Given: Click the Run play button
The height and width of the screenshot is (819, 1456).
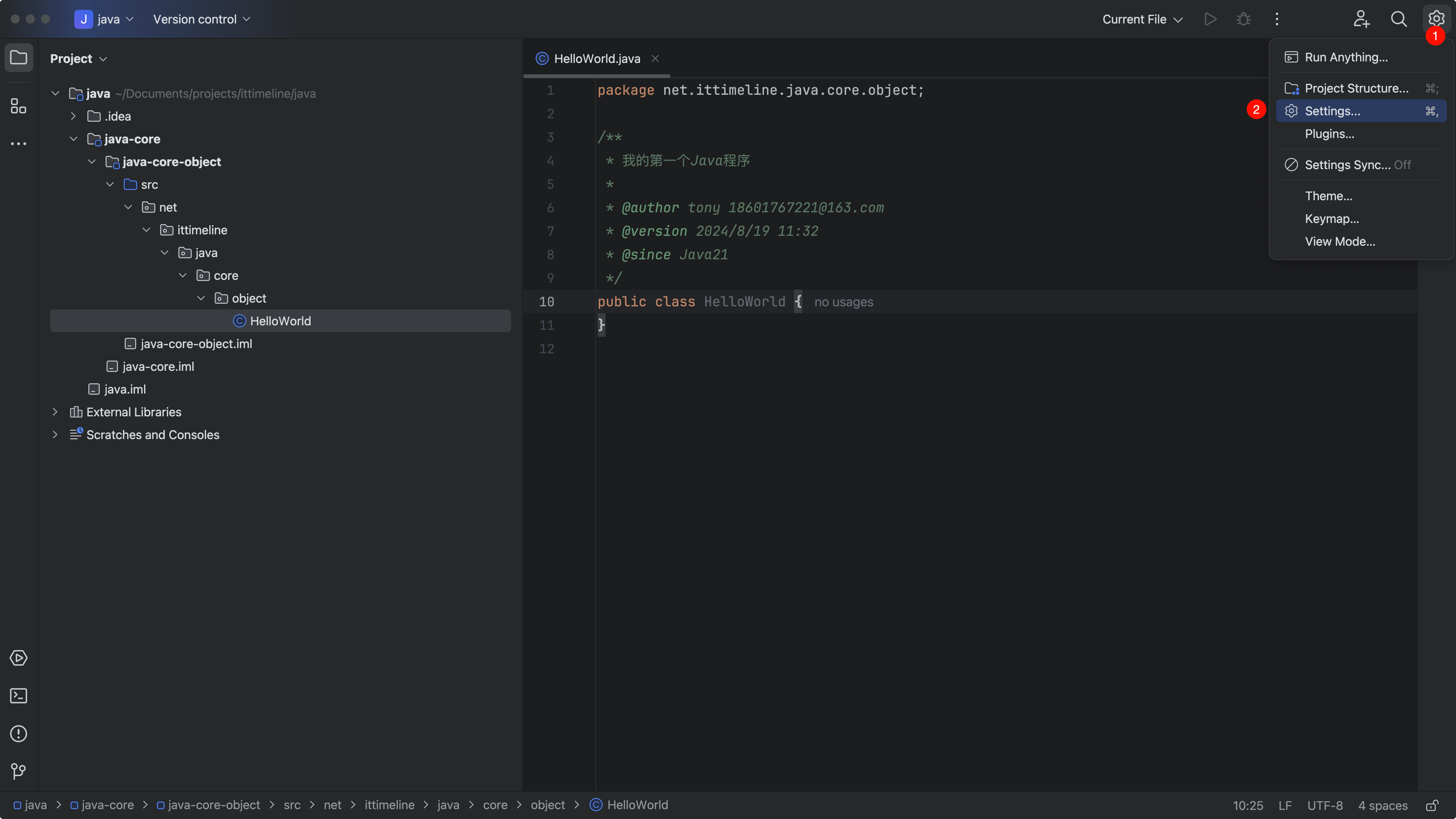Looking at the screenshot, I should [x=1210, y=19].
